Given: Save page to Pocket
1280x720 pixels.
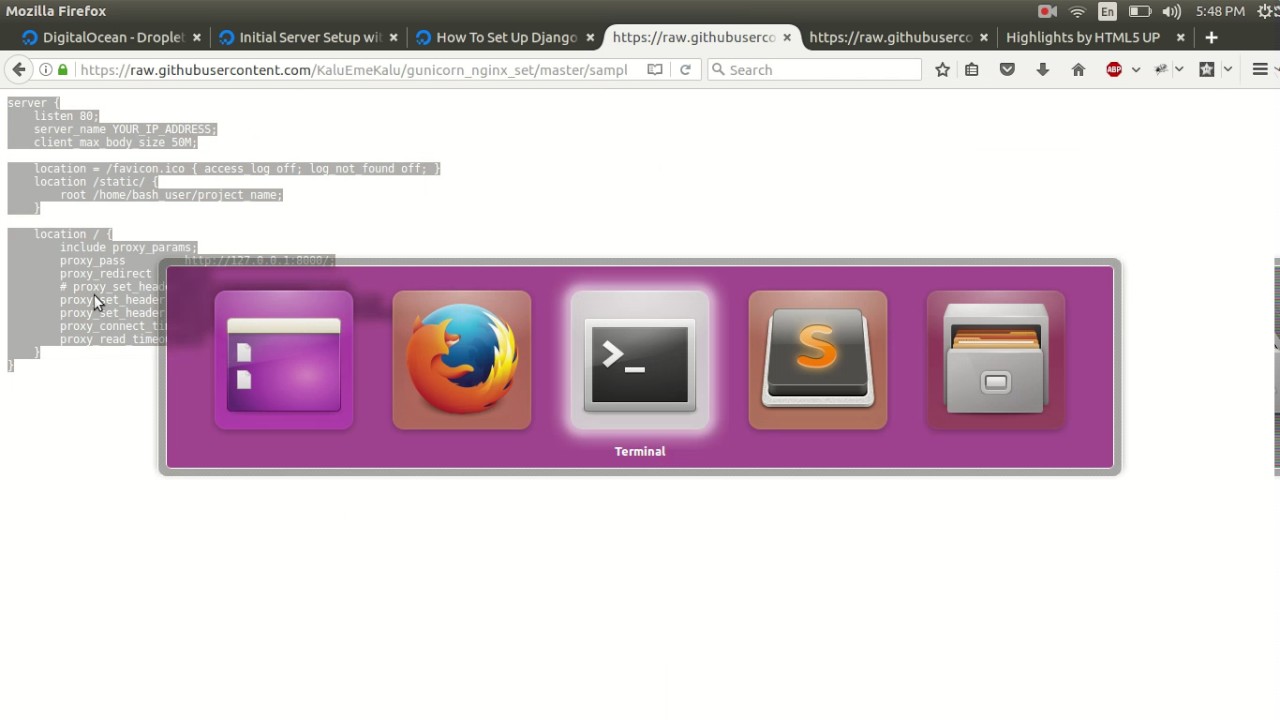Looking at the screenshot, I should tap(1007, 70).
